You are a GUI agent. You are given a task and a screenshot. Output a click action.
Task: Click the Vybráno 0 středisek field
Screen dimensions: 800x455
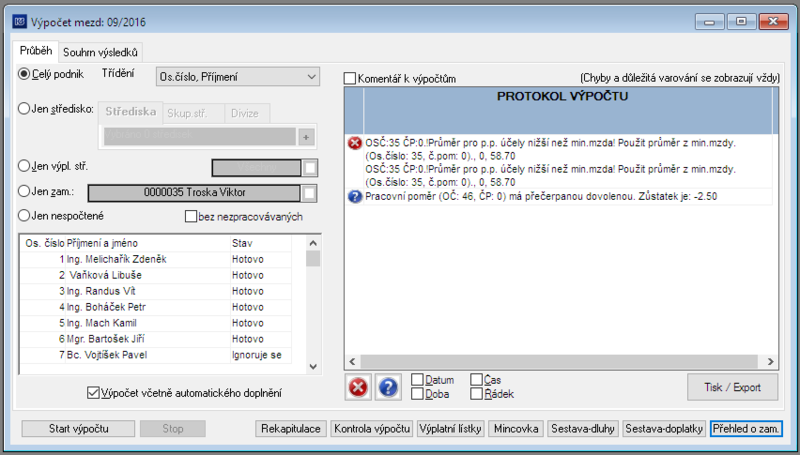(199, 136)
